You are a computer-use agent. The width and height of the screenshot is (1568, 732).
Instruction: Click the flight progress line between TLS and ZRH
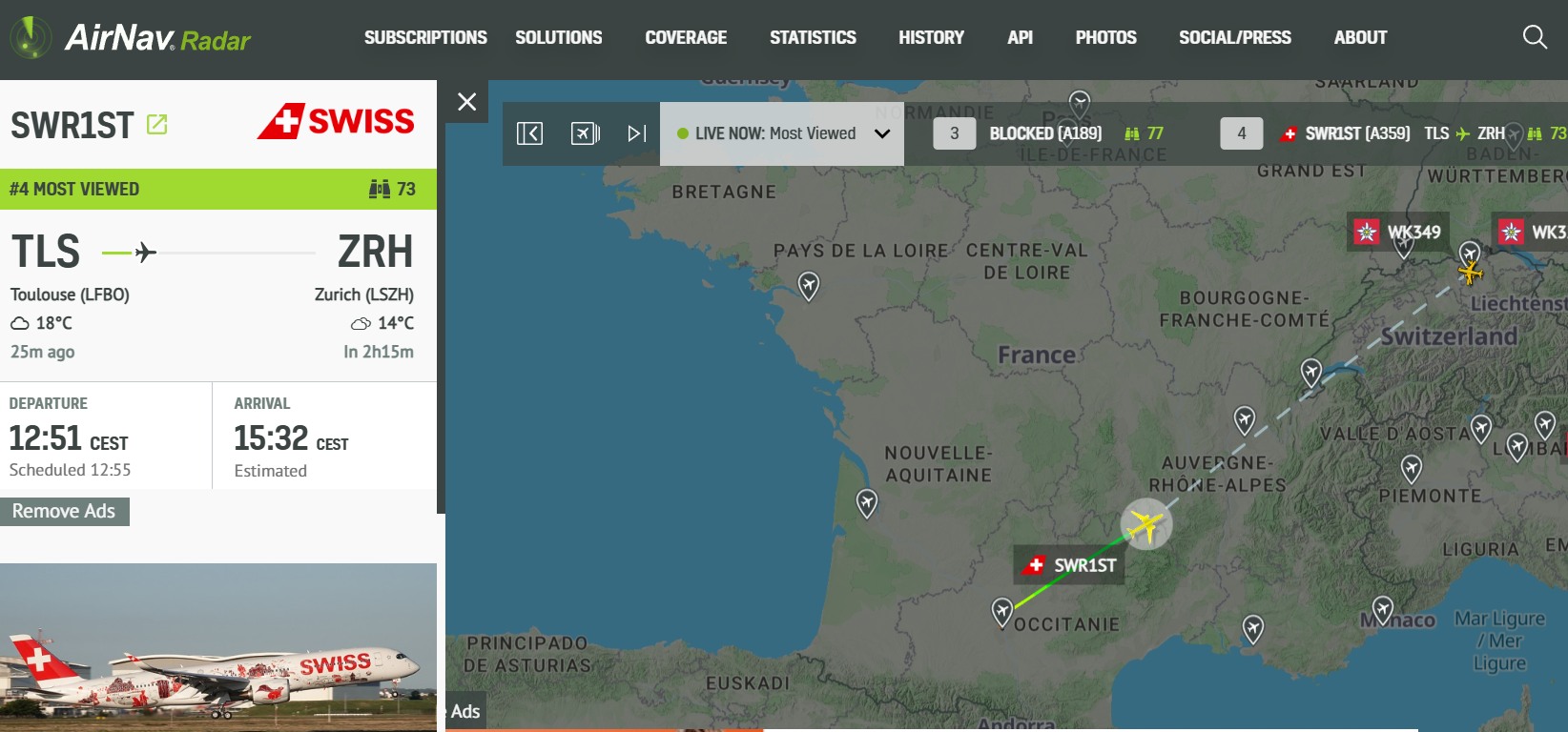[209, 253]
